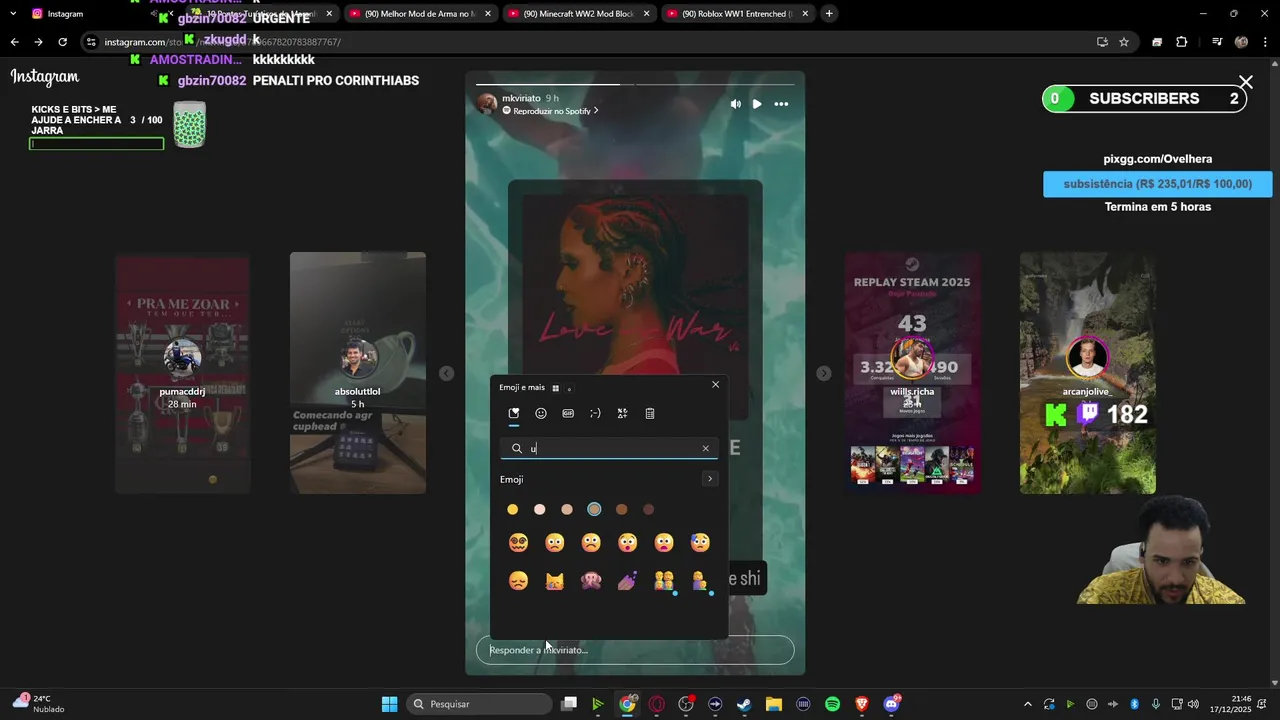Go to the previous story arrow
Viewport: 1280px width, 720px height.
[x=446, y=373]
